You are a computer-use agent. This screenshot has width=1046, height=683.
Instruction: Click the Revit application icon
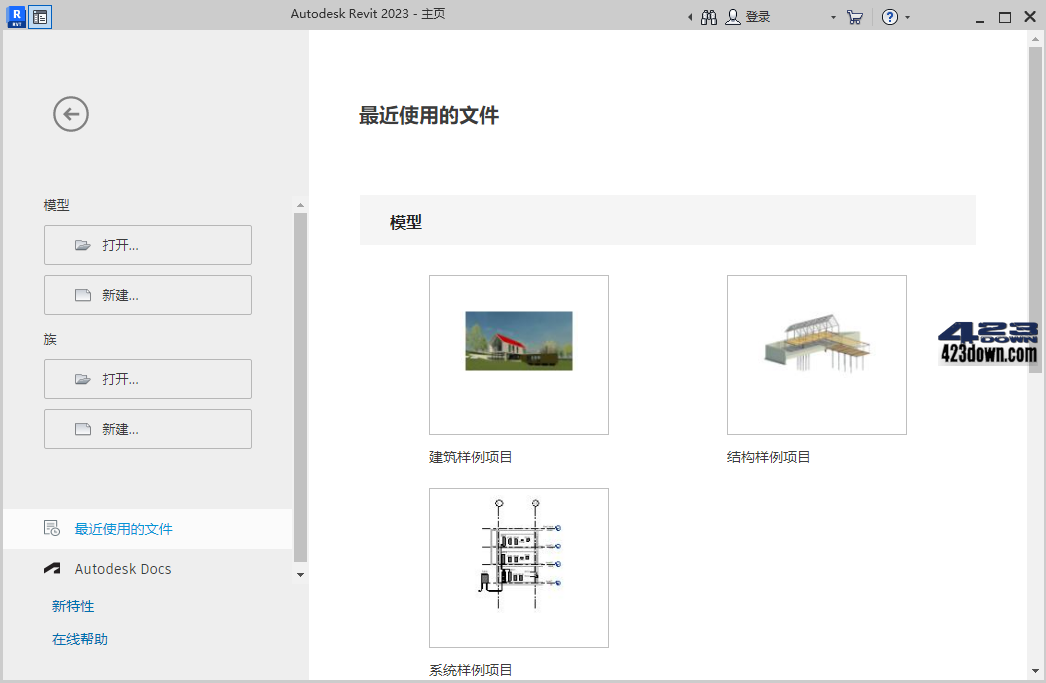(15, 17)
